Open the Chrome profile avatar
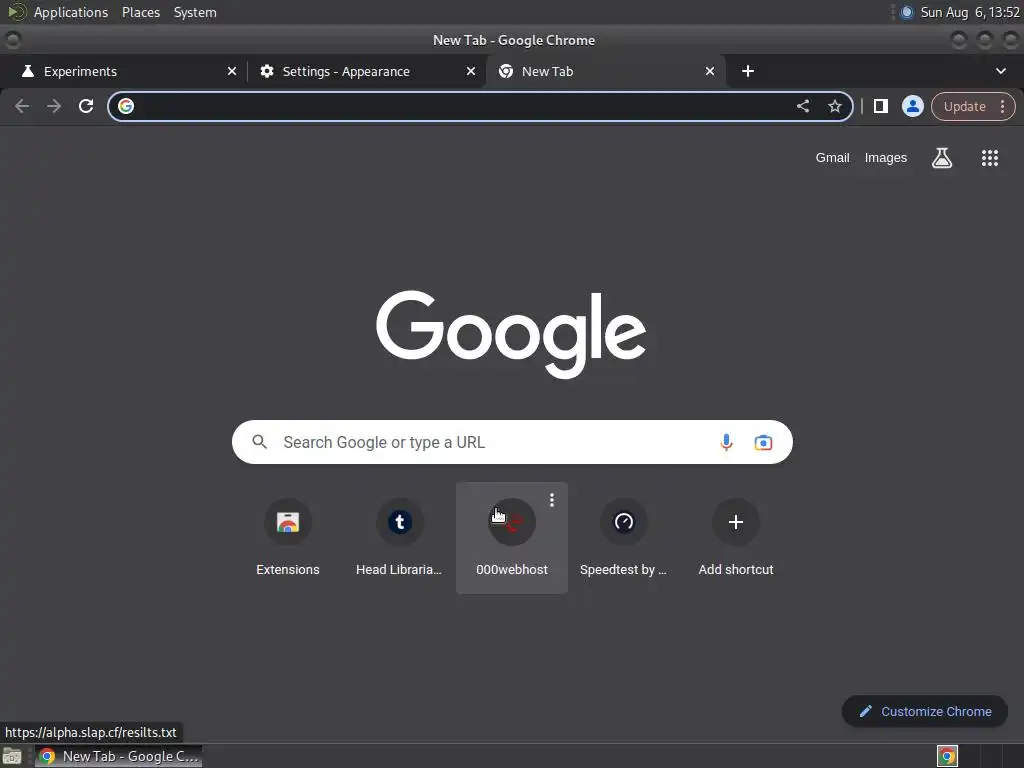The height and width of the screenshot is (768, 1024). (912, 106)
